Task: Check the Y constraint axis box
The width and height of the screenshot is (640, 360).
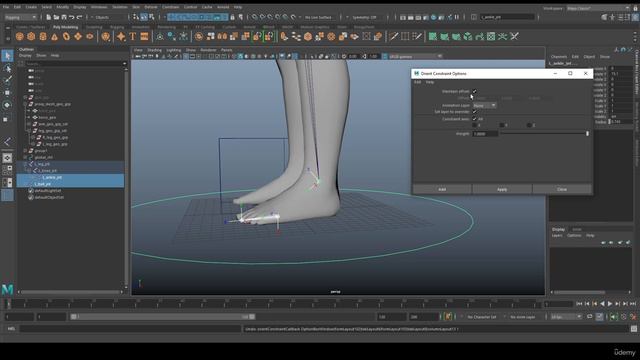Action: (x=502, y=125)
